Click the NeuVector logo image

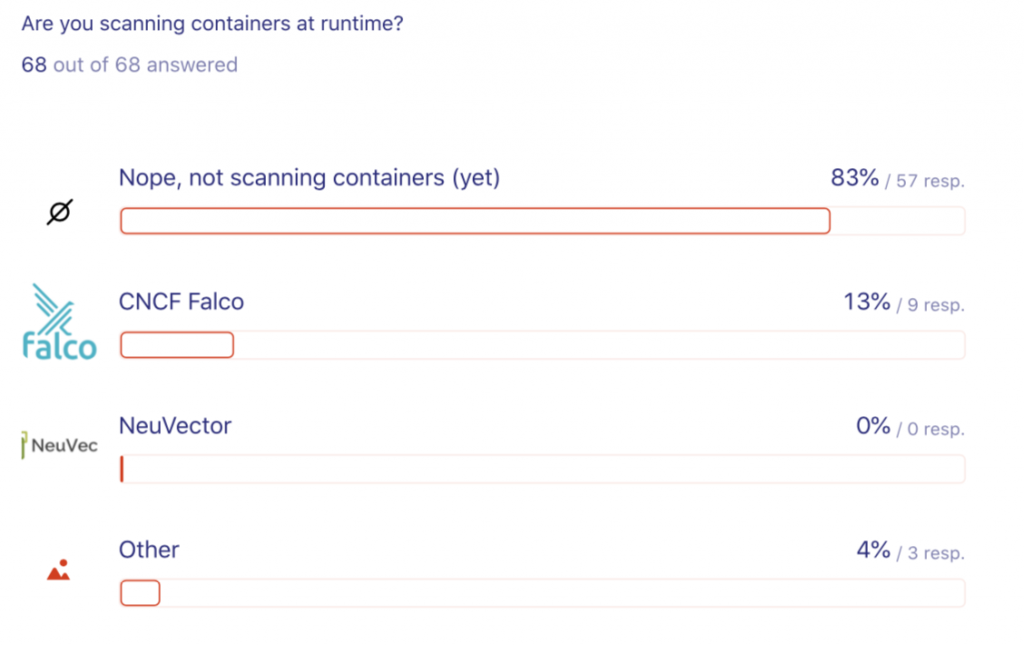tap(60, 445)
